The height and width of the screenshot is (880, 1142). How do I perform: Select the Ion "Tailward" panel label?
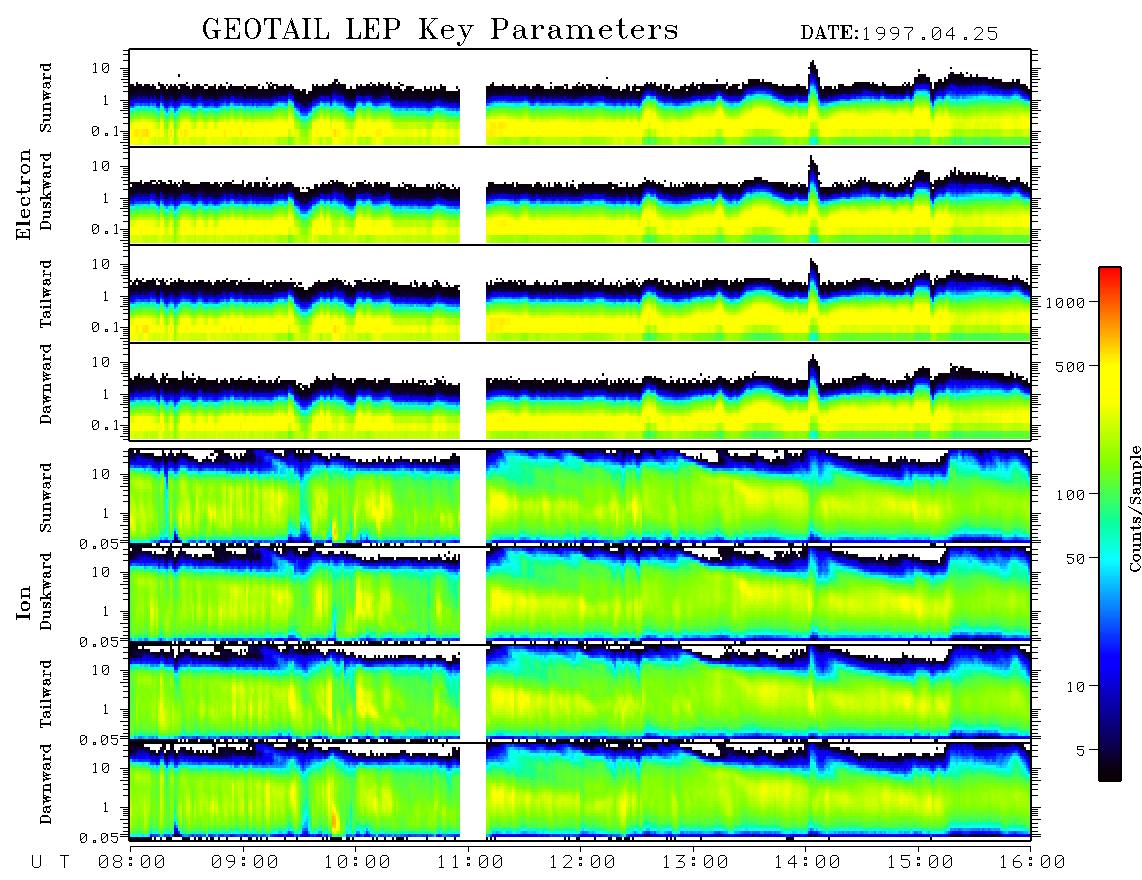coord(46,693)
